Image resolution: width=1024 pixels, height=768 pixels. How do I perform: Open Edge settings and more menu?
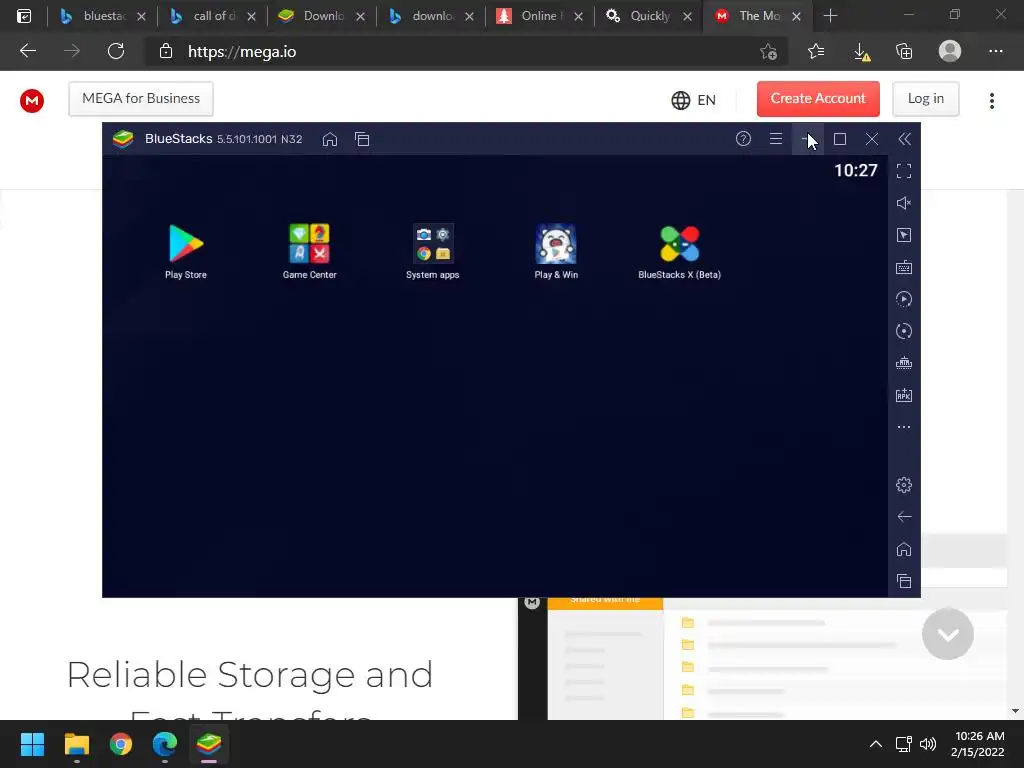995,51
